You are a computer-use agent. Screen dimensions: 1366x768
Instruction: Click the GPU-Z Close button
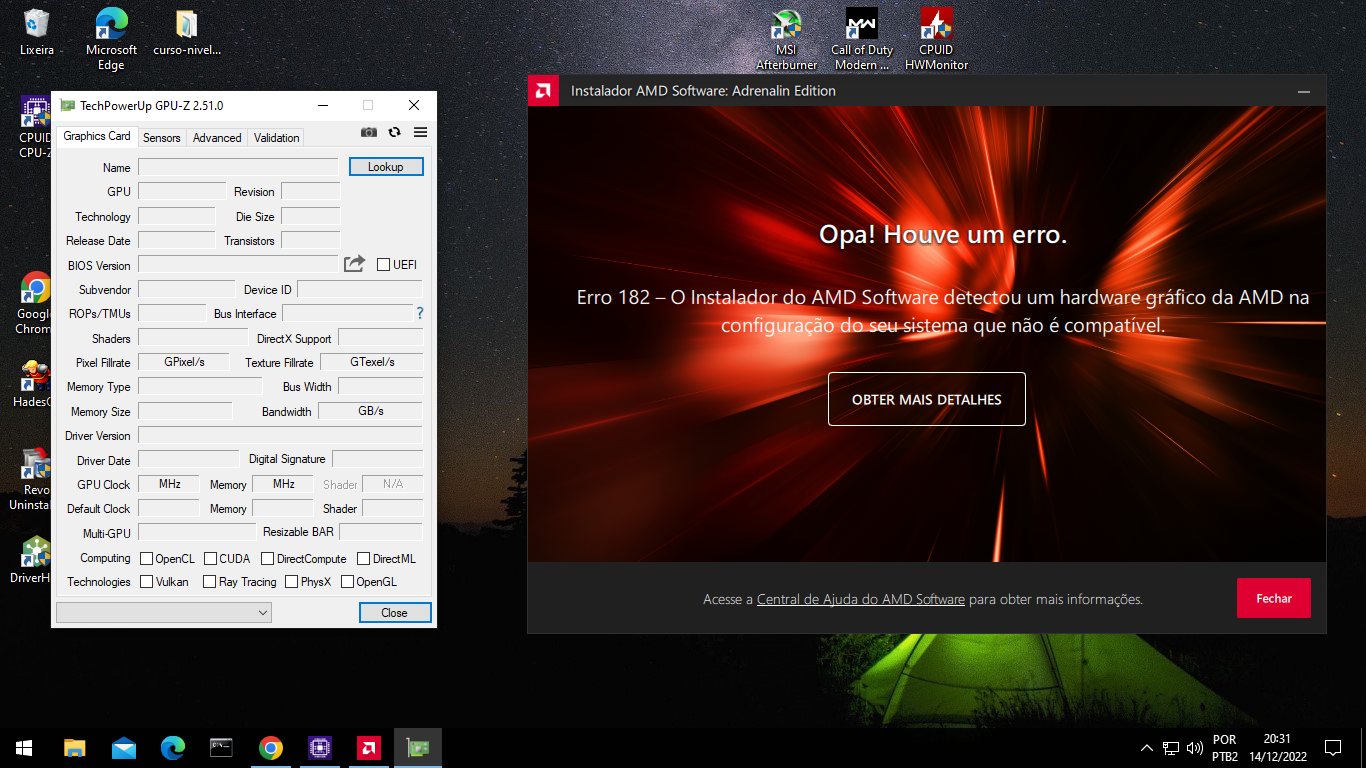pyautogui.click(x=395, y=612)
